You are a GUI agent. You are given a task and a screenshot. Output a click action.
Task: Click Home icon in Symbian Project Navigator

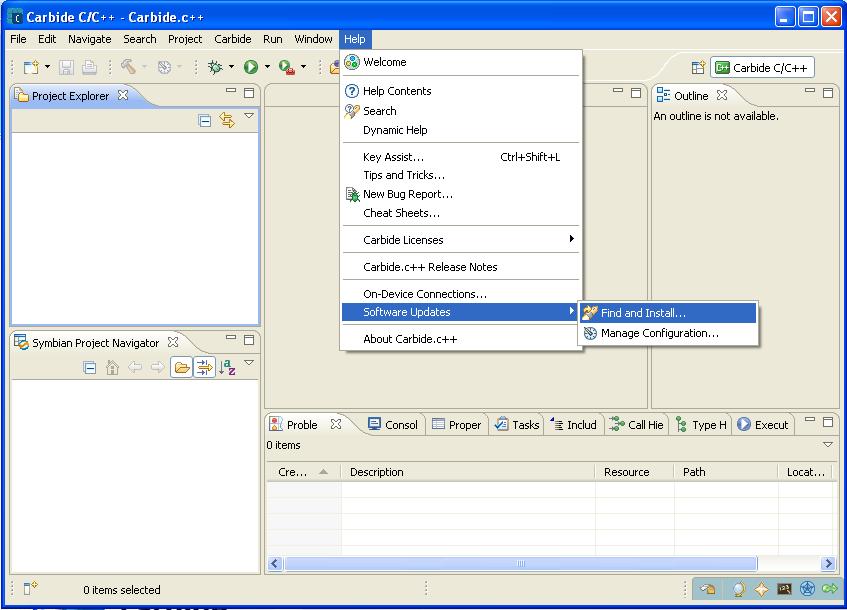click(112, 367)
